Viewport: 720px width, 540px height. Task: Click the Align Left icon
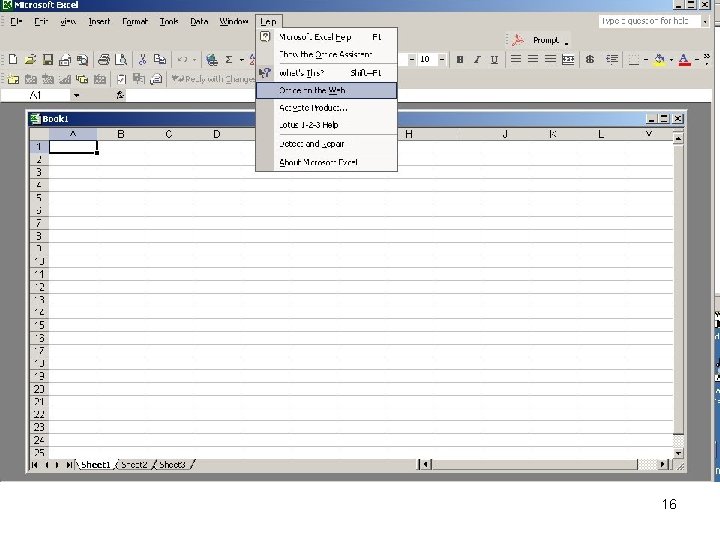point(516,59)
